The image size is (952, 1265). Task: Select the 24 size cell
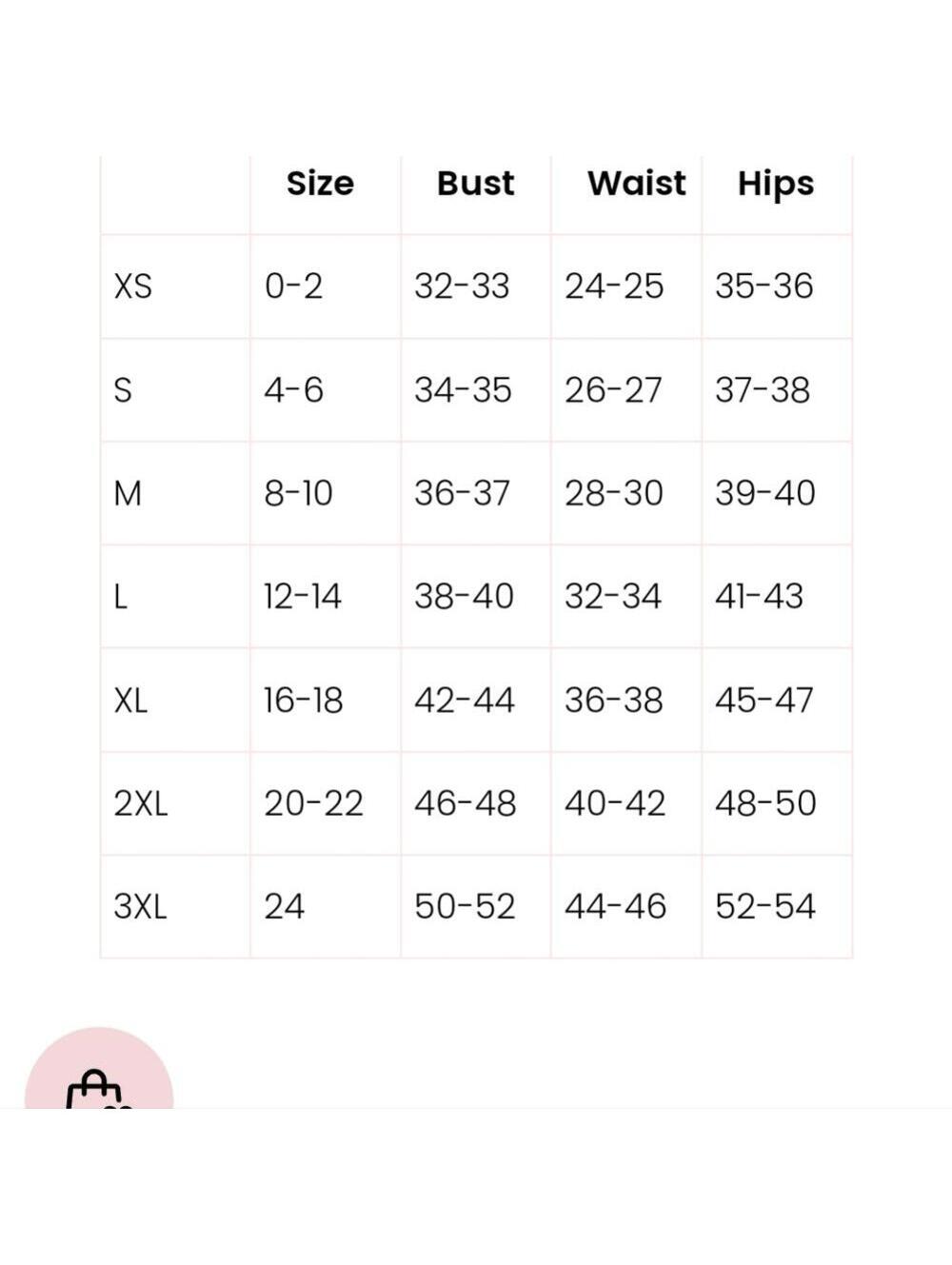284,906
